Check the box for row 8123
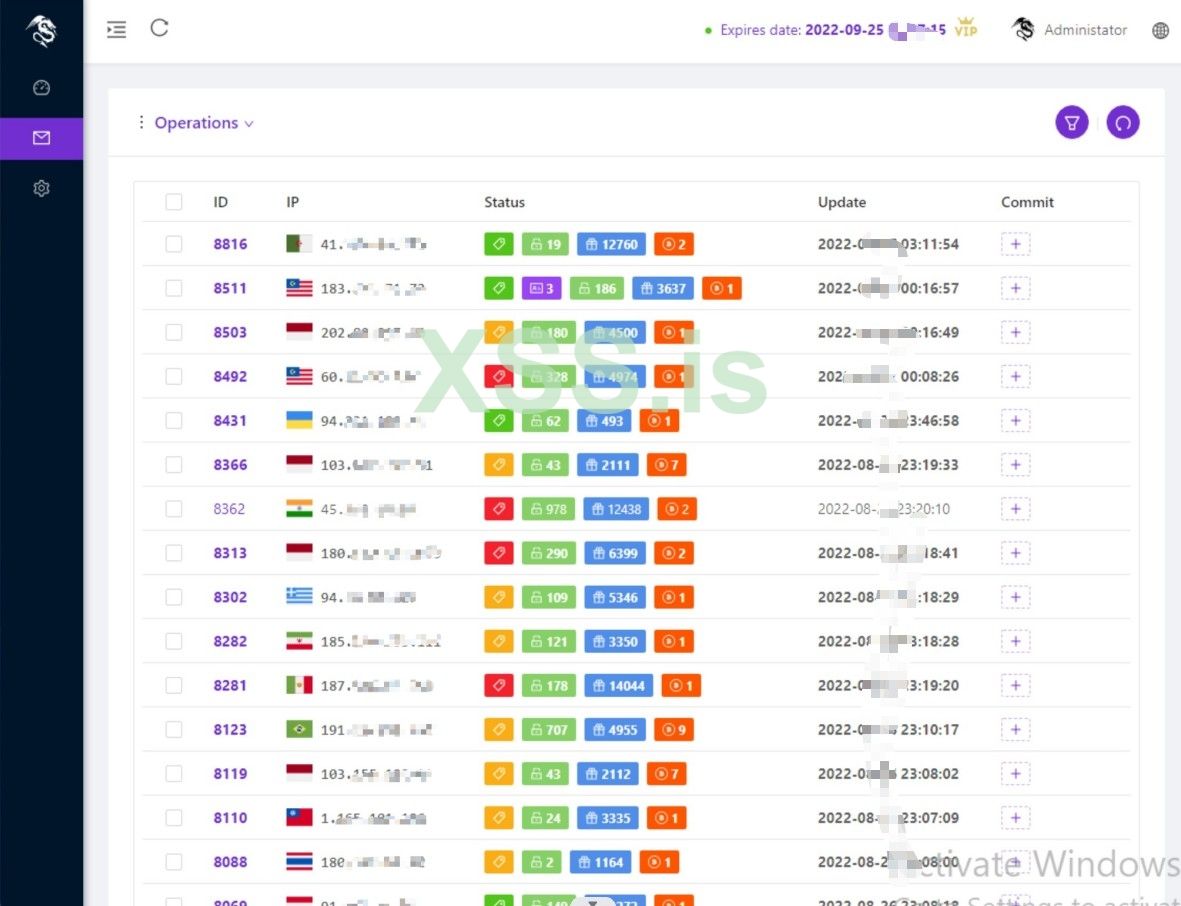Screen dimensions: 1181x906 click(x=174, y=730)
